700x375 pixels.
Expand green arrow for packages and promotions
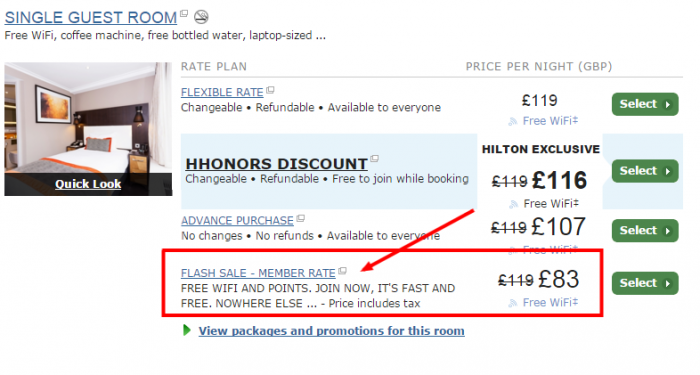tap(187, 330)
